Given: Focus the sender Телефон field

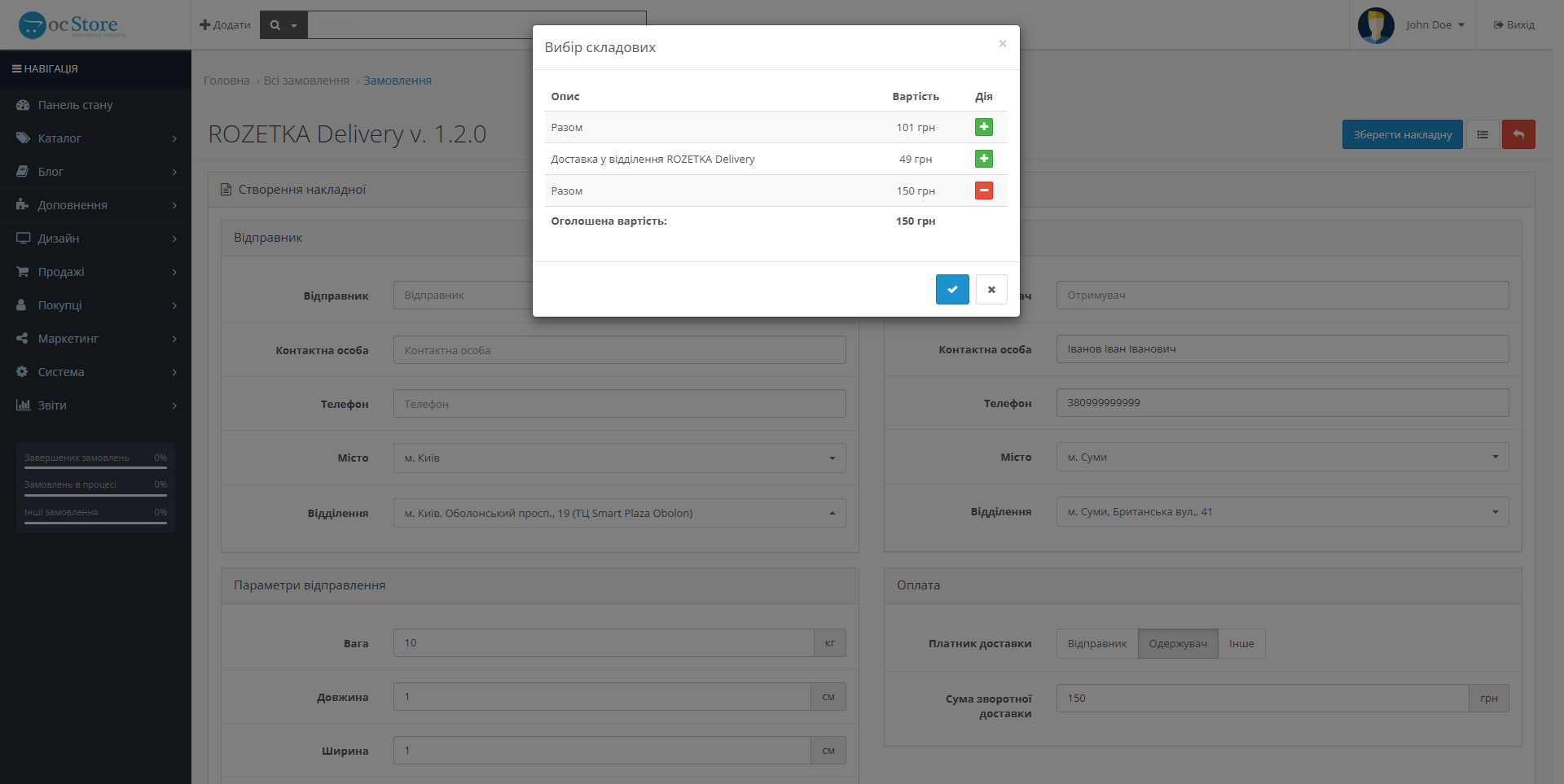Looking at the screenshot, I should [619, 404].
